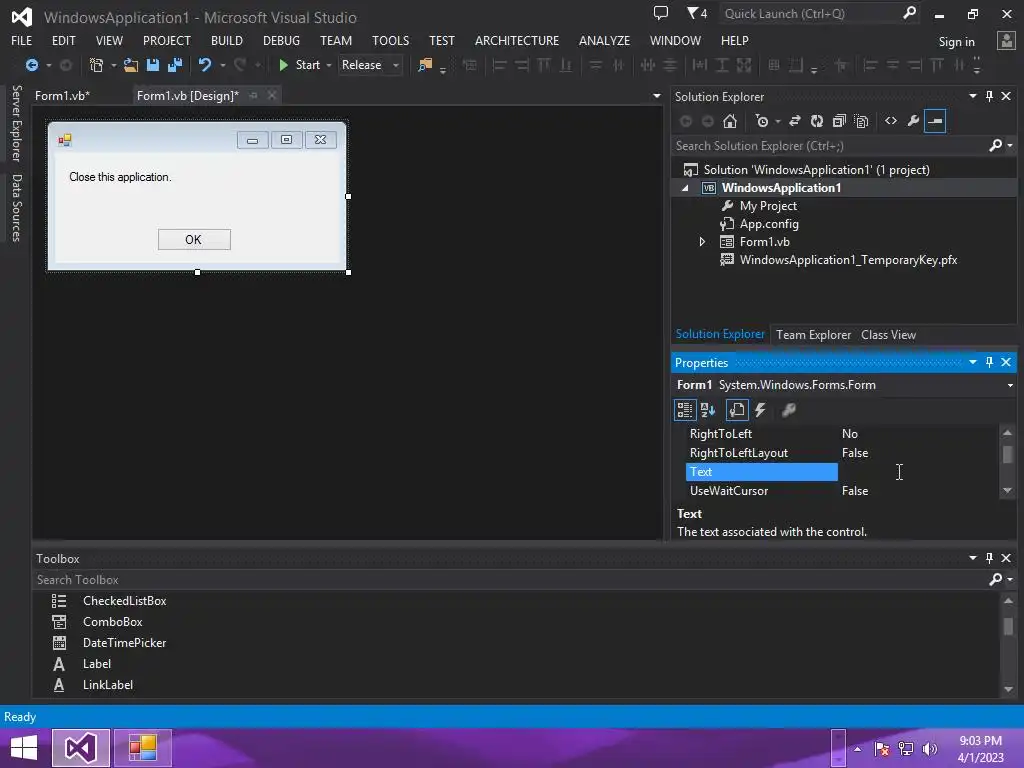Switch Properties to Categorized view
1024x768 pixels.
click(x=684, y=410)
